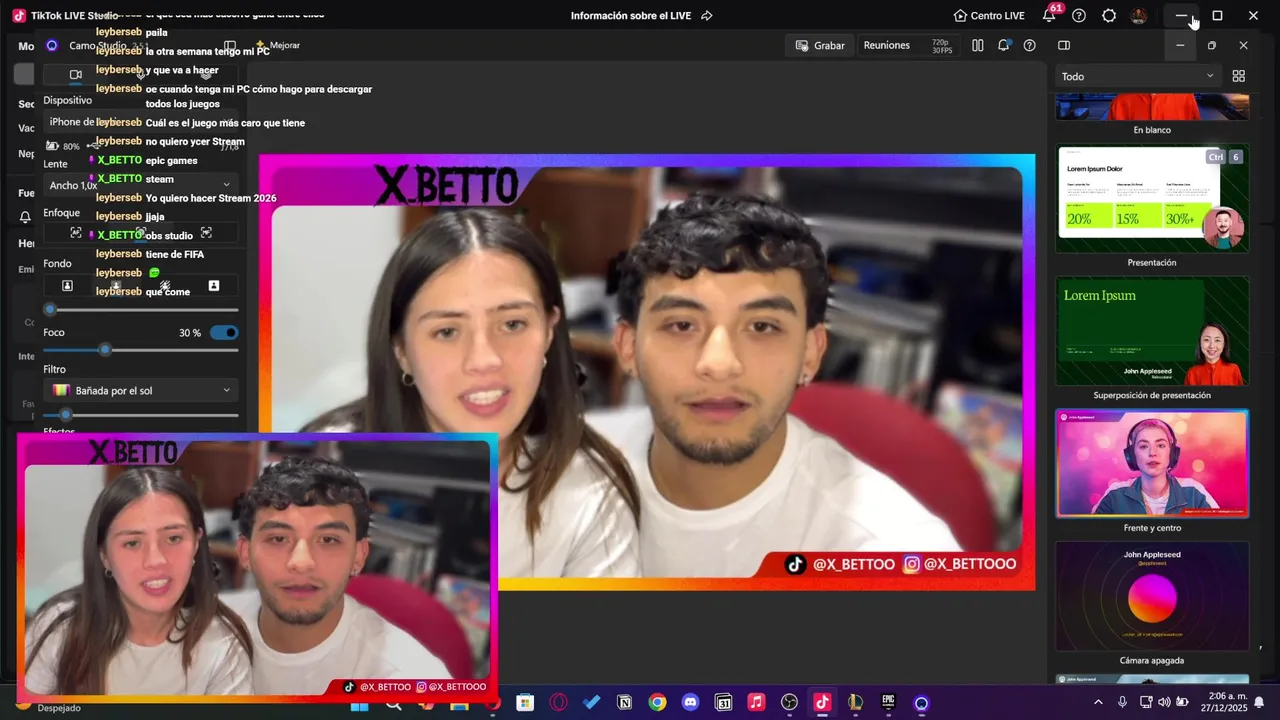Viewport: 1280px width, 720px height.
Task: Open Opera browser from the taskbar
Action: tap(558, 702)
